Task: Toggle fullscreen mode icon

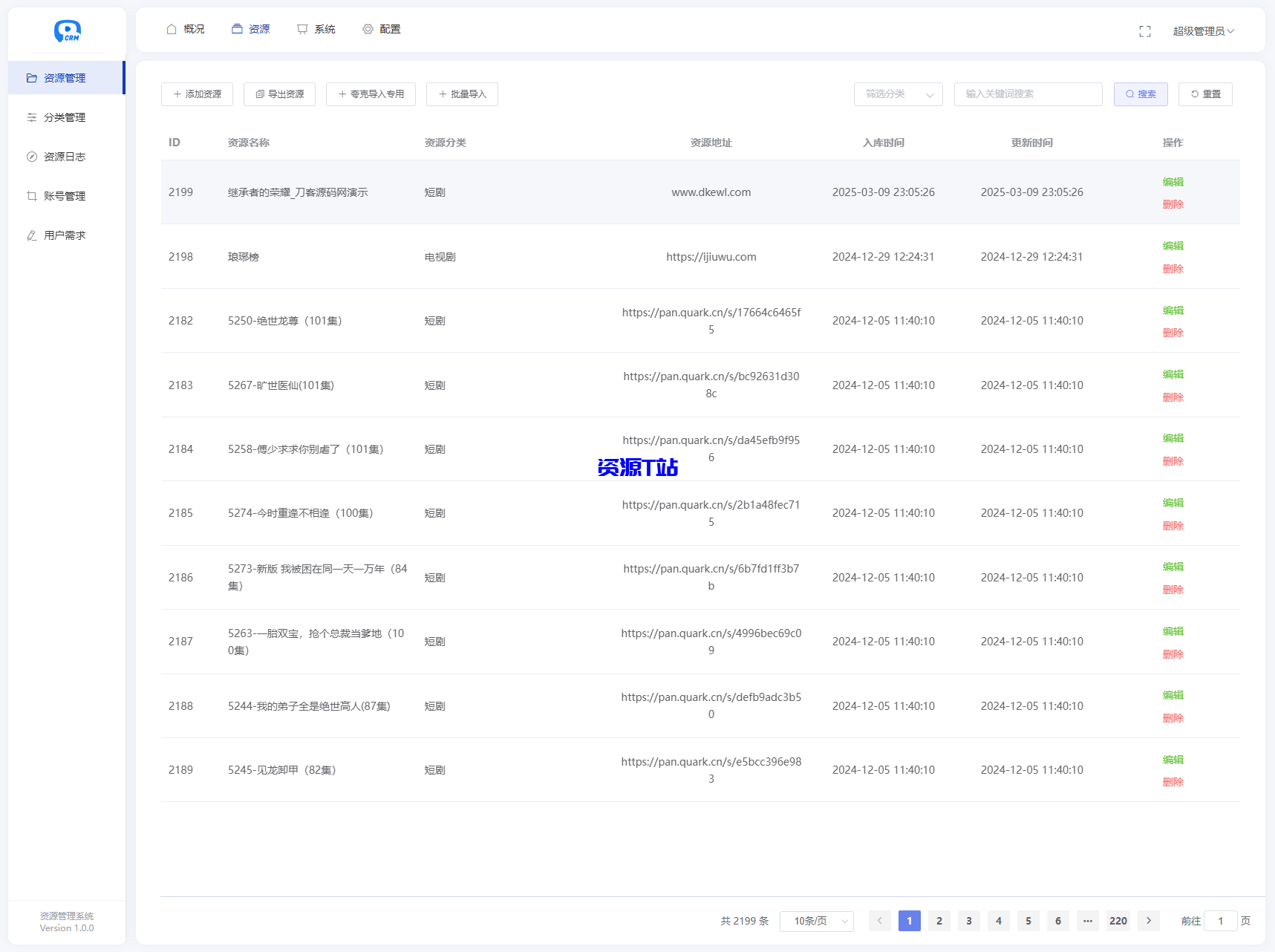Action: point(1144,31)
